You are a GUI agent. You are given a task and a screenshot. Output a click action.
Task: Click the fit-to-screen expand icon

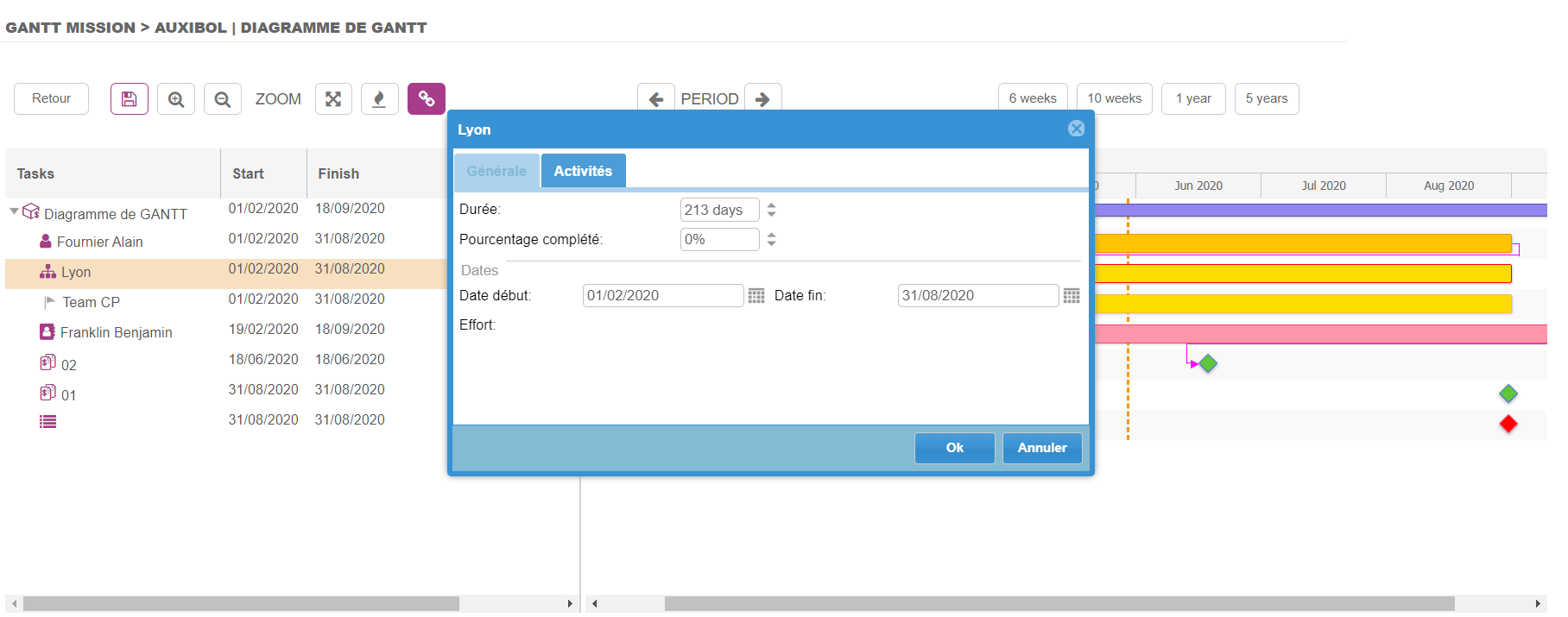click(x=333, y=99)
